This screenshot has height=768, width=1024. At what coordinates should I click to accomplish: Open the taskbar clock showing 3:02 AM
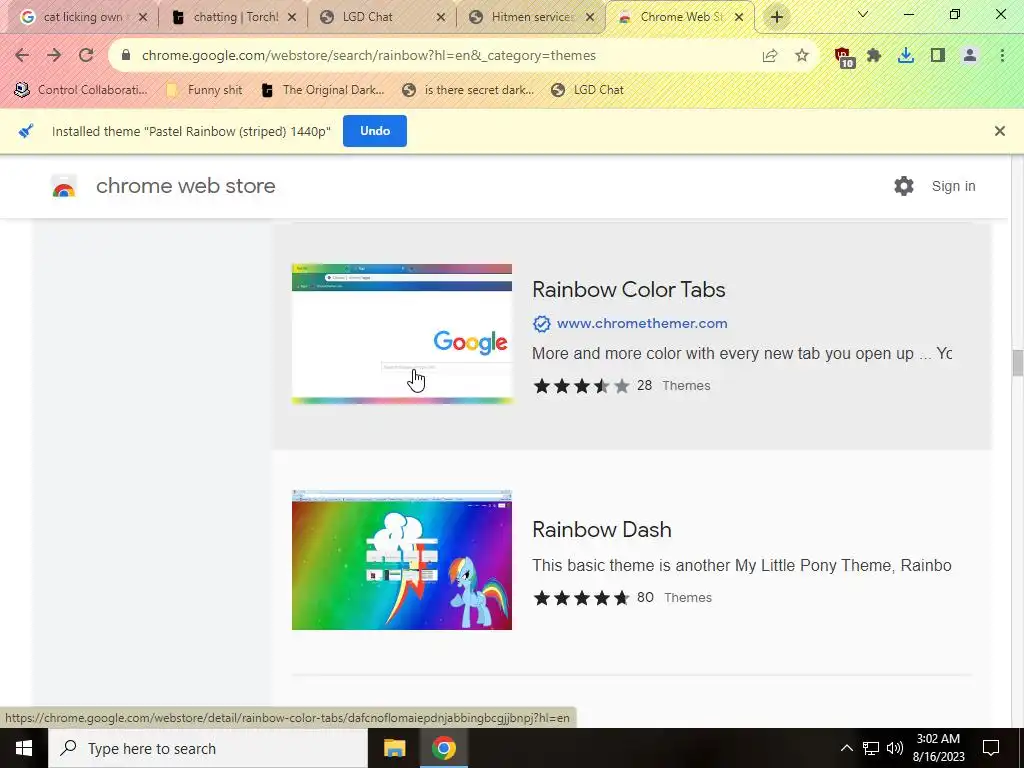(x=938, y=748)
